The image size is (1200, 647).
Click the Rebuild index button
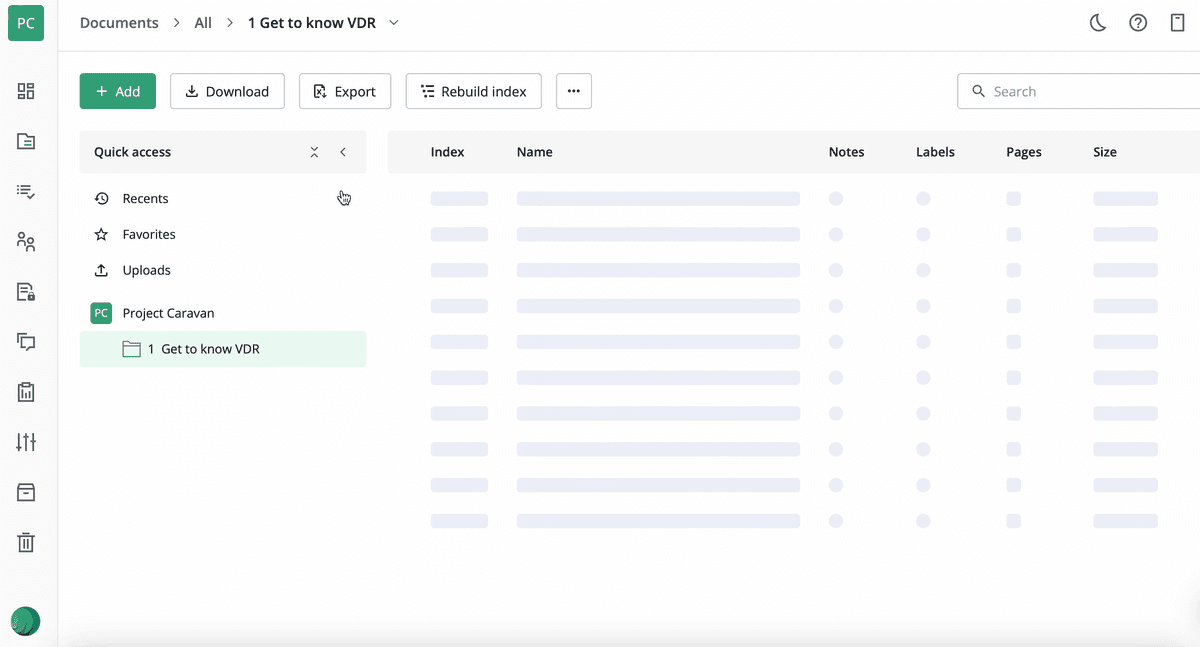click(473, 91)
